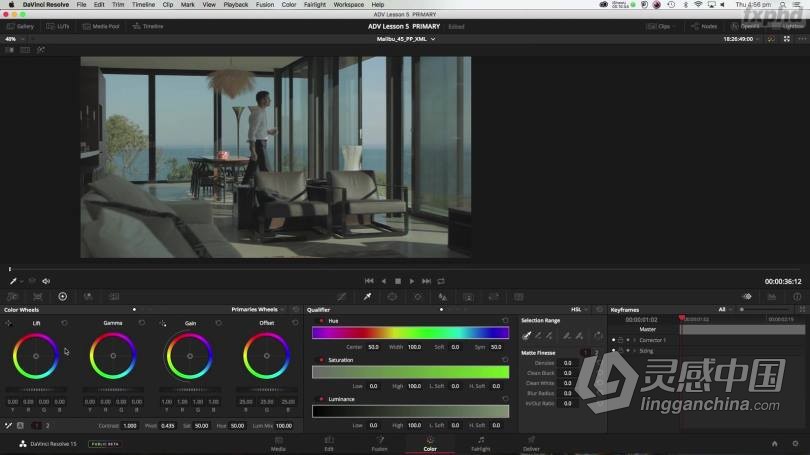The width and height of the screenshot is (810, 455).
Task: Toggle the Saturation qualifier enable dot
Action: click(321, 360)
